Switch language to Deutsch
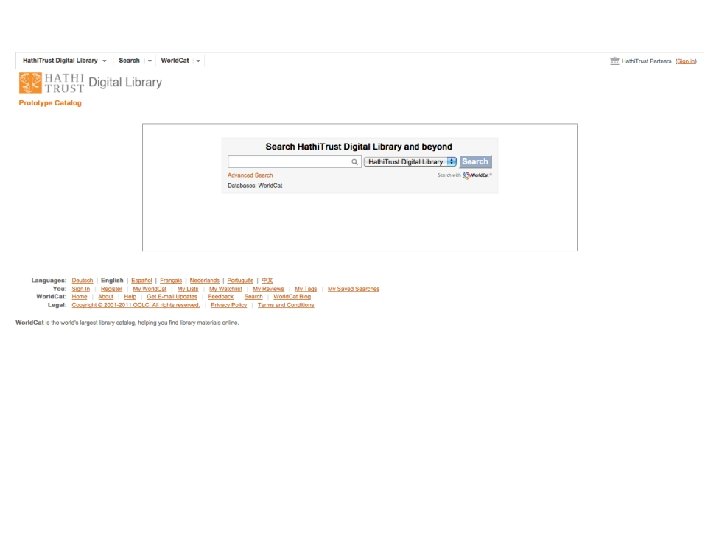 83,281
